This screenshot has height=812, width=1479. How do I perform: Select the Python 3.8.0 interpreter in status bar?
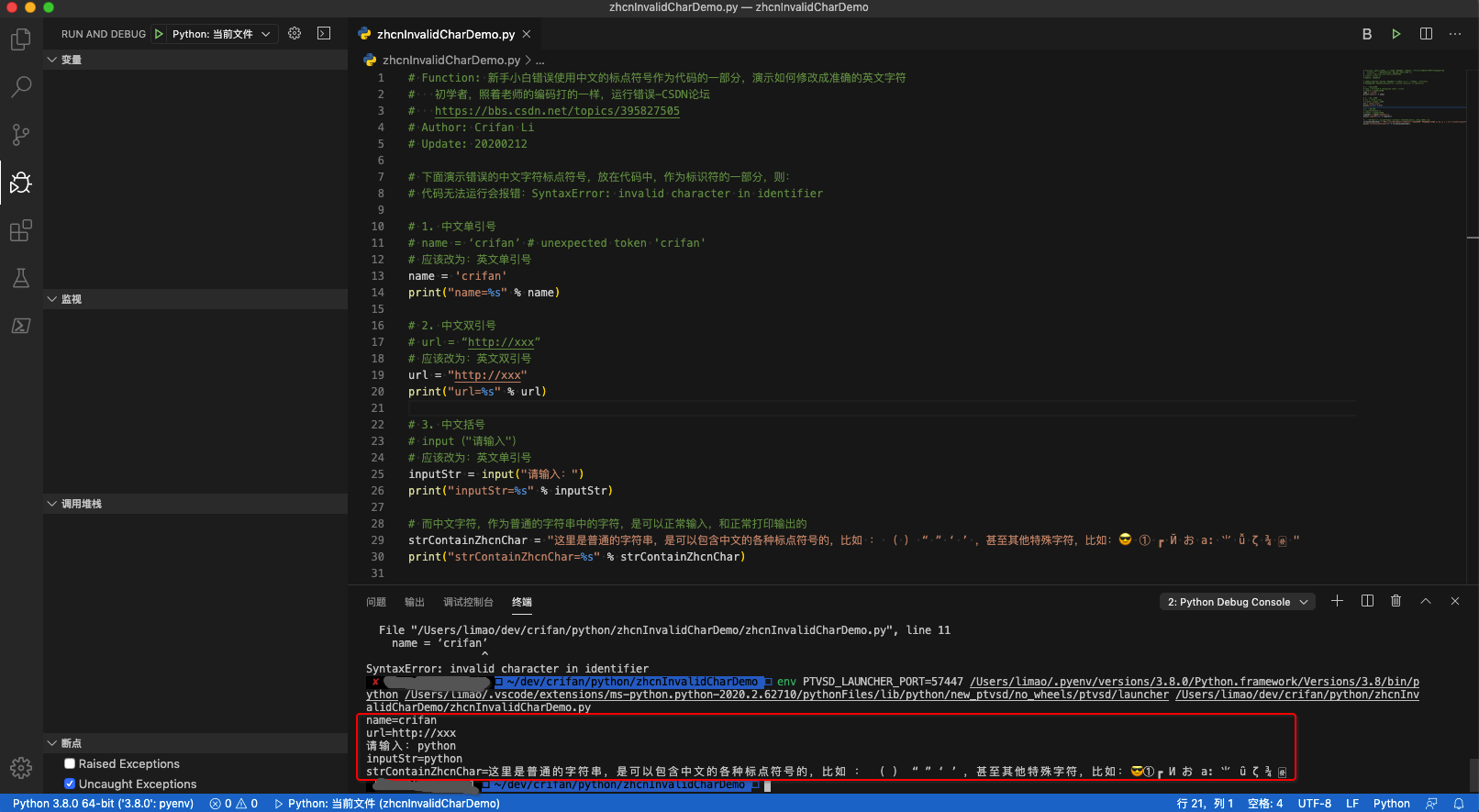(x=103, y=804)
